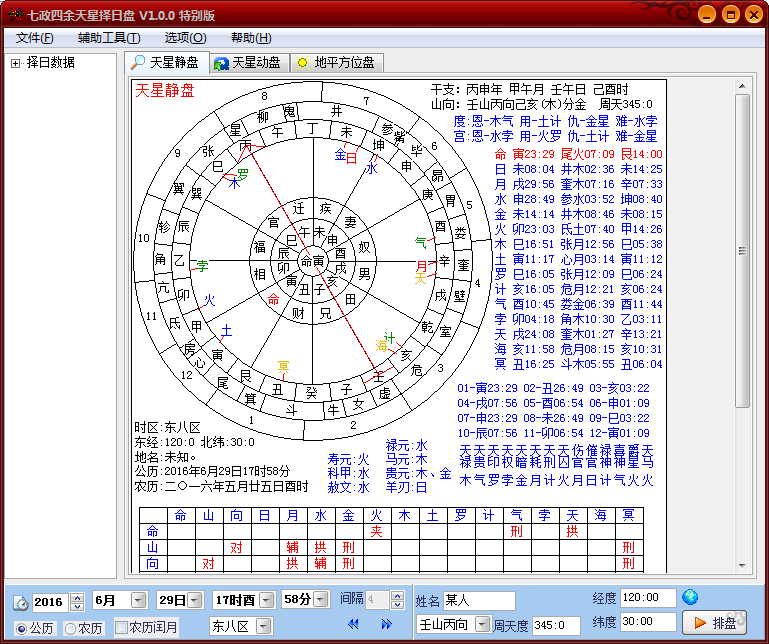Screen dimensions: 769x644
Task: Click the 01-寅23:29 house entry
Action: (487, 388)
